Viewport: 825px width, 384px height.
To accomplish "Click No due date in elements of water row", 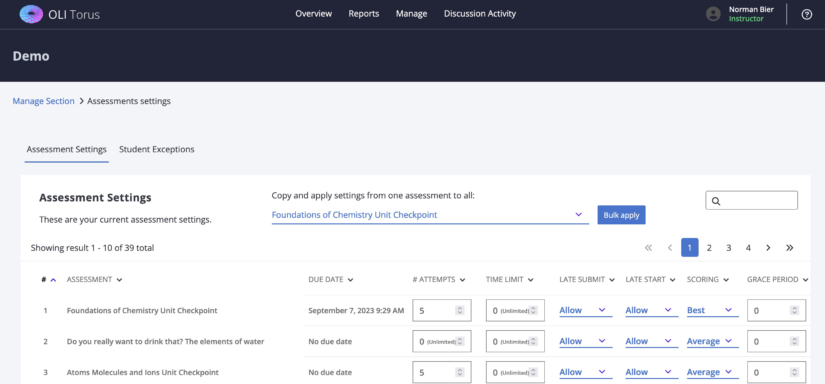I will 330,341.
